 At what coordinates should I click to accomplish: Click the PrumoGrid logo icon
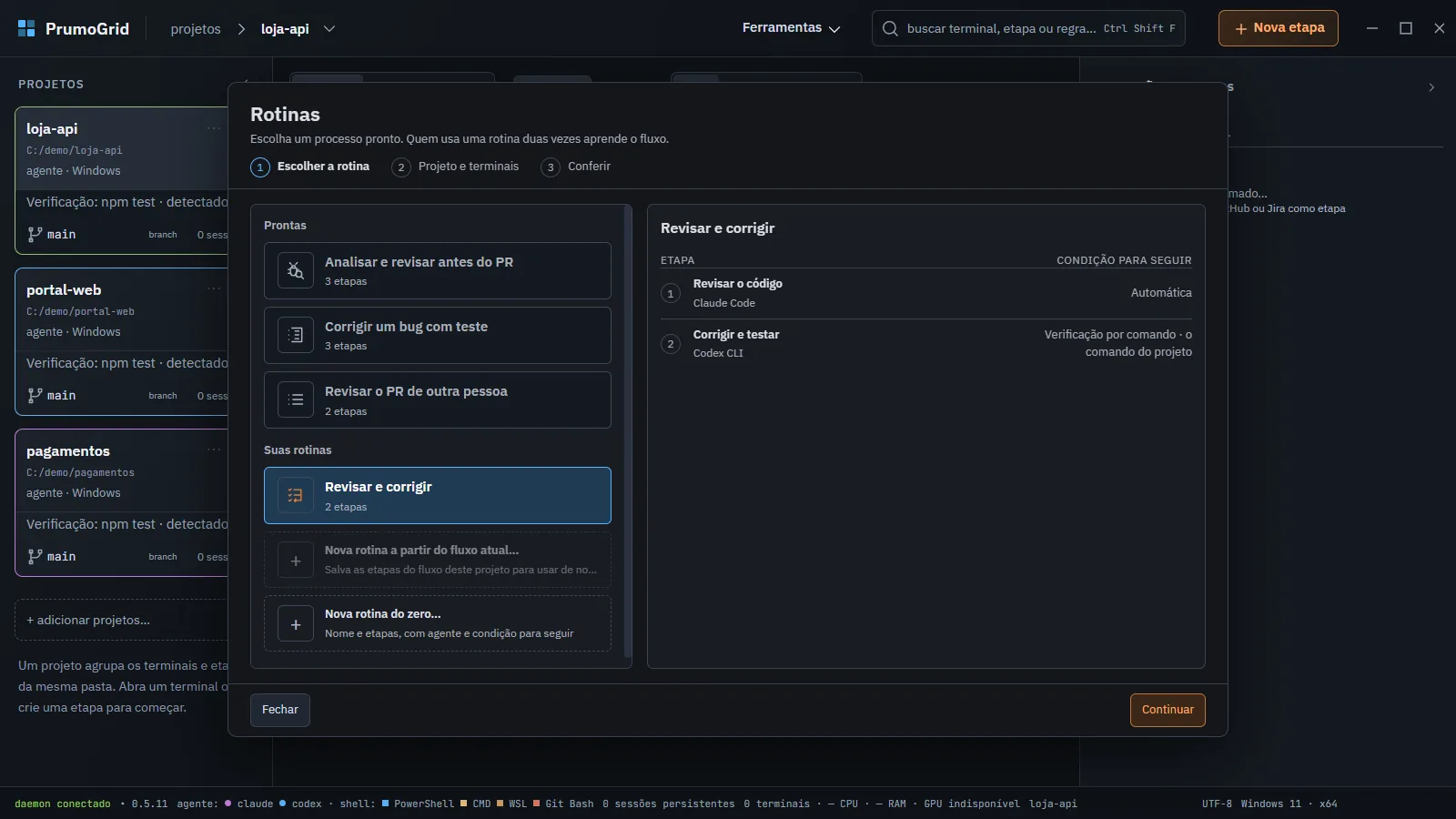click(26, 28)
